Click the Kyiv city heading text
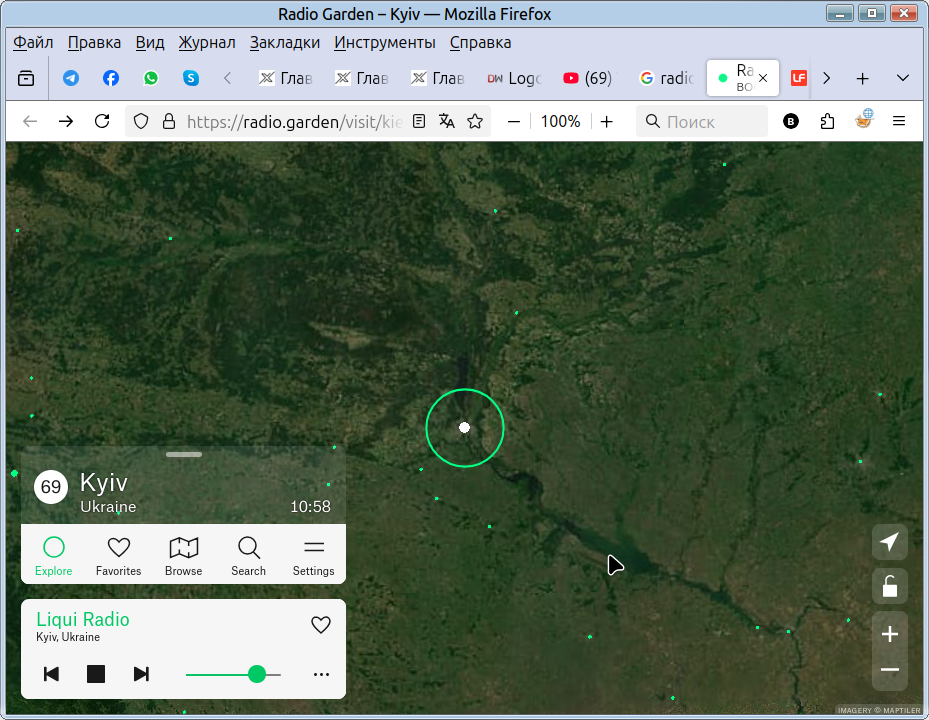 tap(104, 484)
